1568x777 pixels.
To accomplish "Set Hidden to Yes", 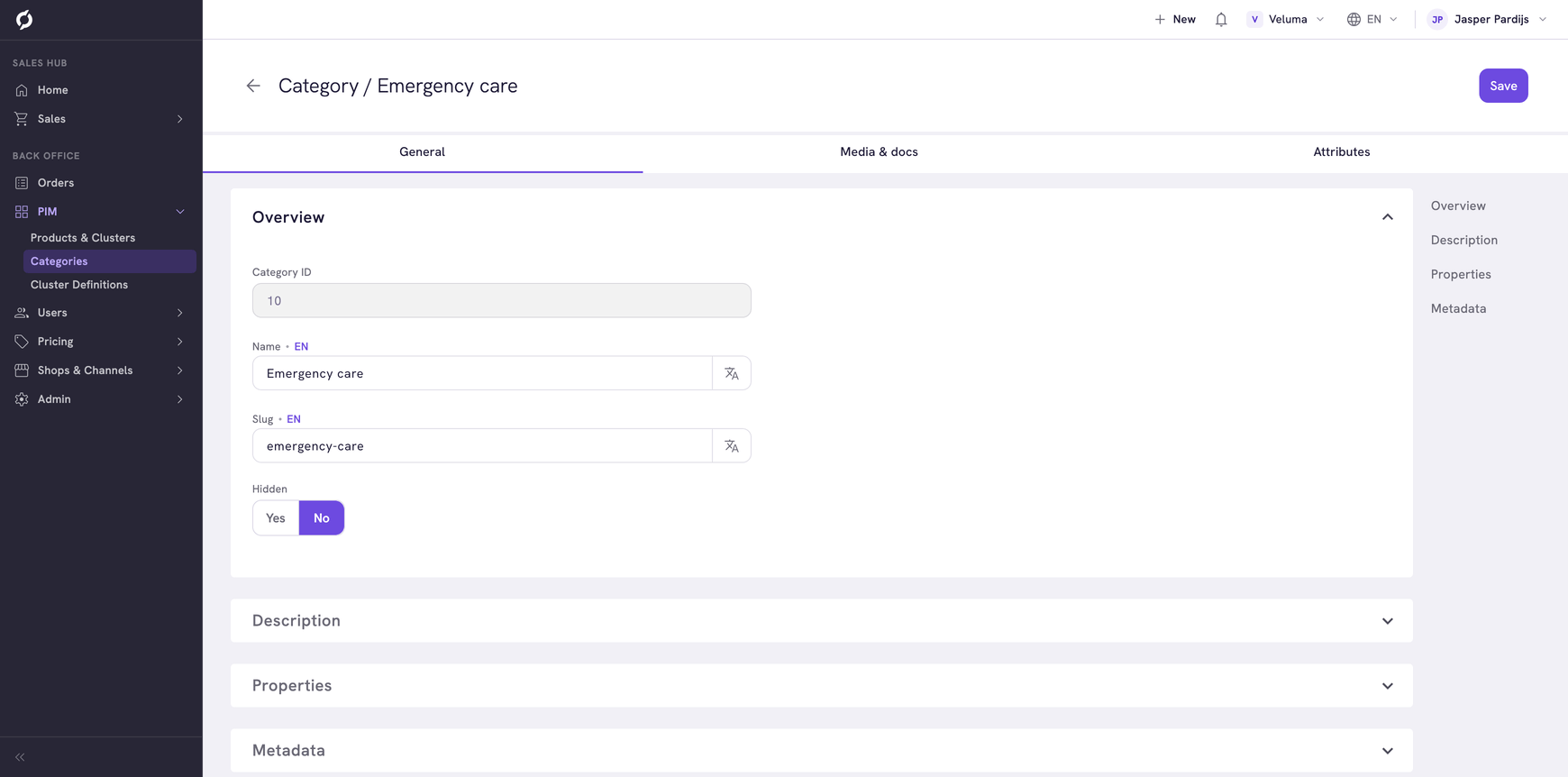I will coord(276,518).
